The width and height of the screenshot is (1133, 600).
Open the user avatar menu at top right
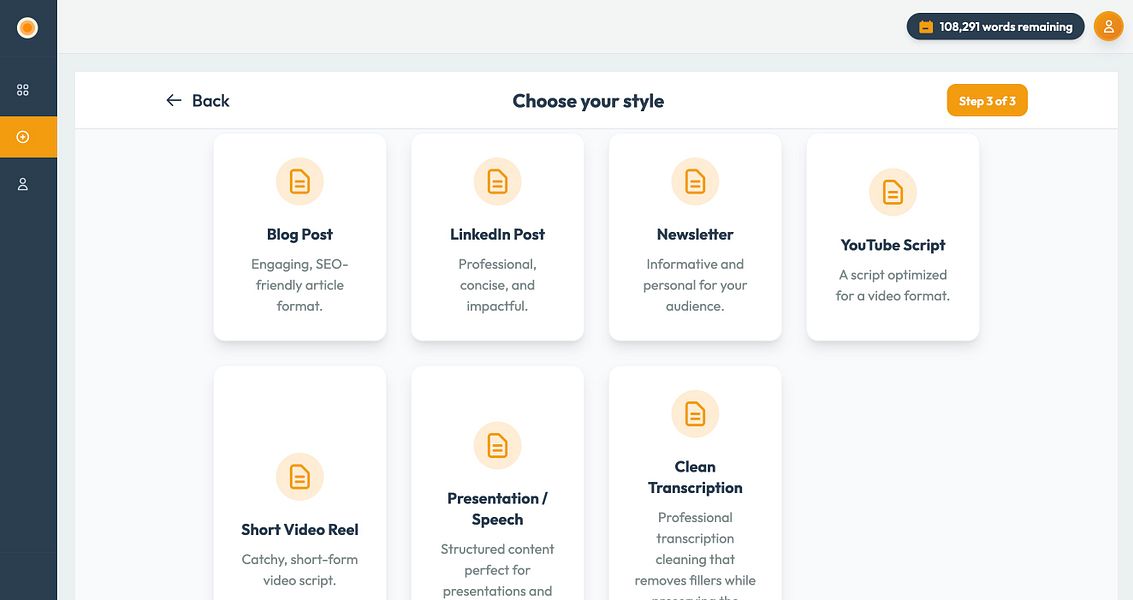point(1108,27)
